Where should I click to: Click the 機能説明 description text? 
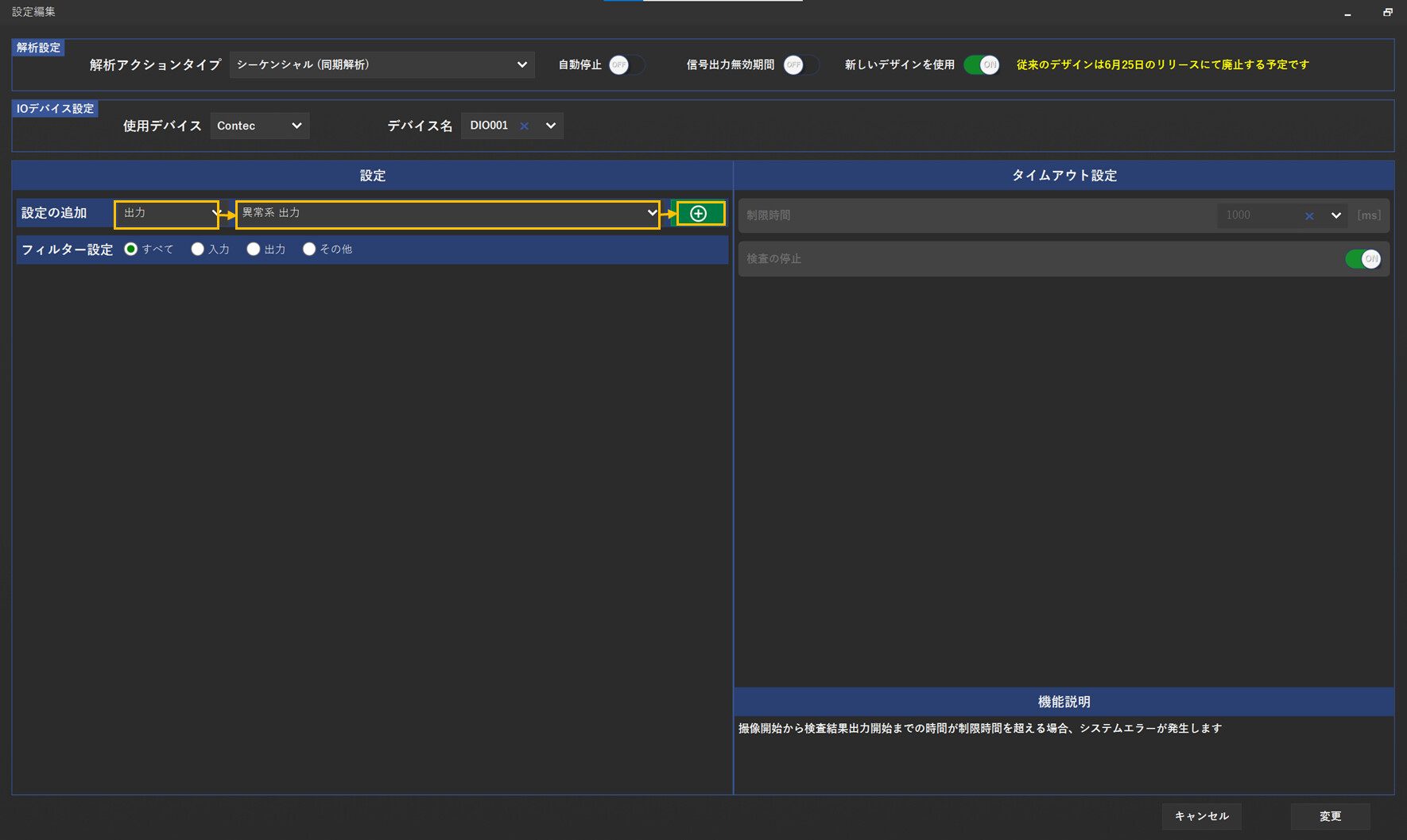point(980,728)
